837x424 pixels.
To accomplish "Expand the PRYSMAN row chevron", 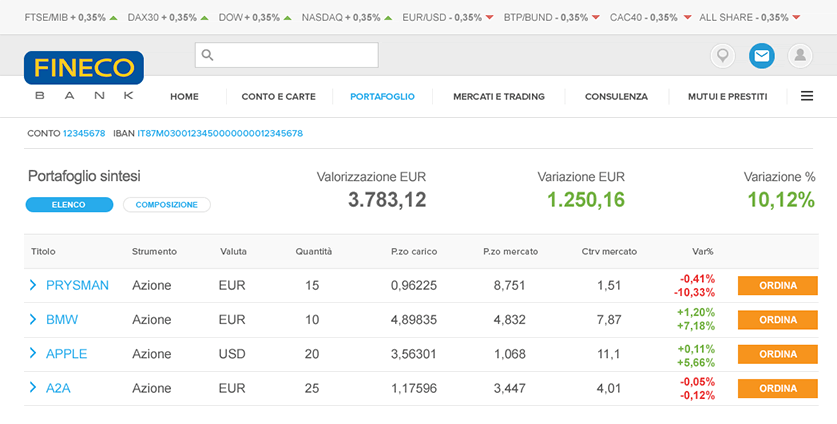I will (33, 285).
